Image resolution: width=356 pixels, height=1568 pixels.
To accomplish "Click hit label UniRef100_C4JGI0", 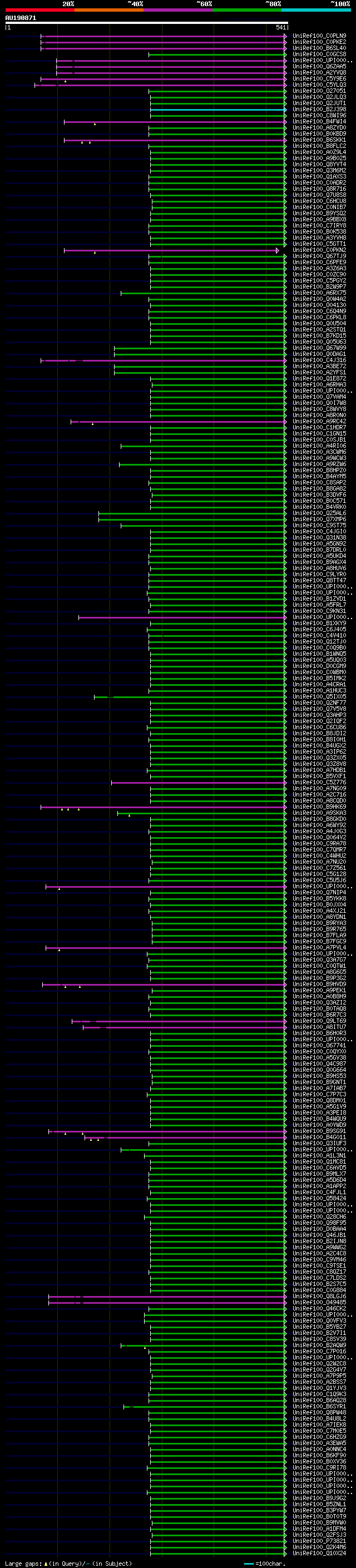I will (x=319, y=531).
